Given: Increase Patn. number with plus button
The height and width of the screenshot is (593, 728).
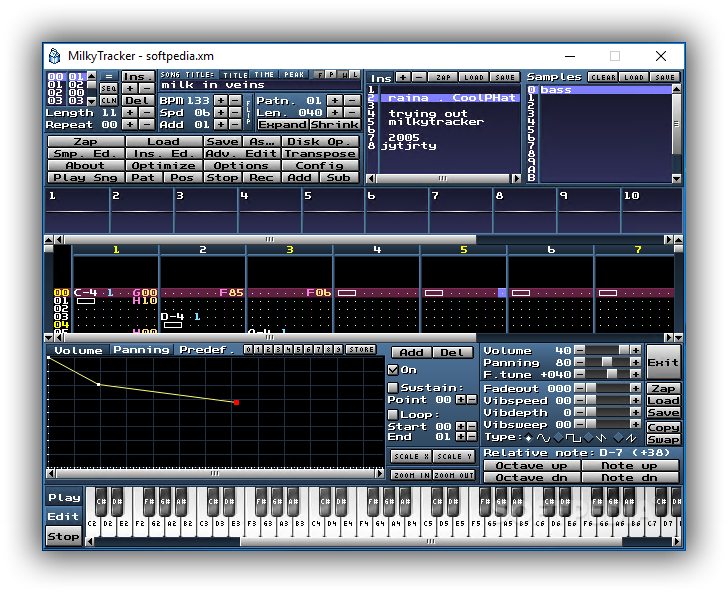Looking at the screenshot, I should 335,100.
